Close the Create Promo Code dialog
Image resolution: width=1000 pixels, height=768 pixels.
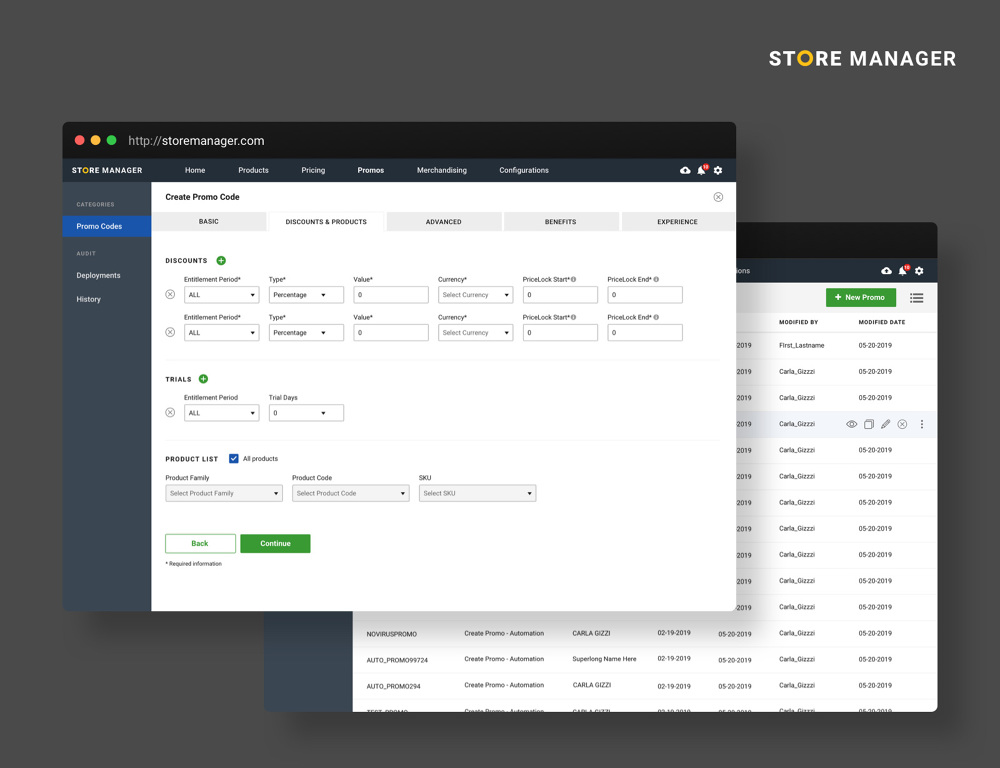718,197
